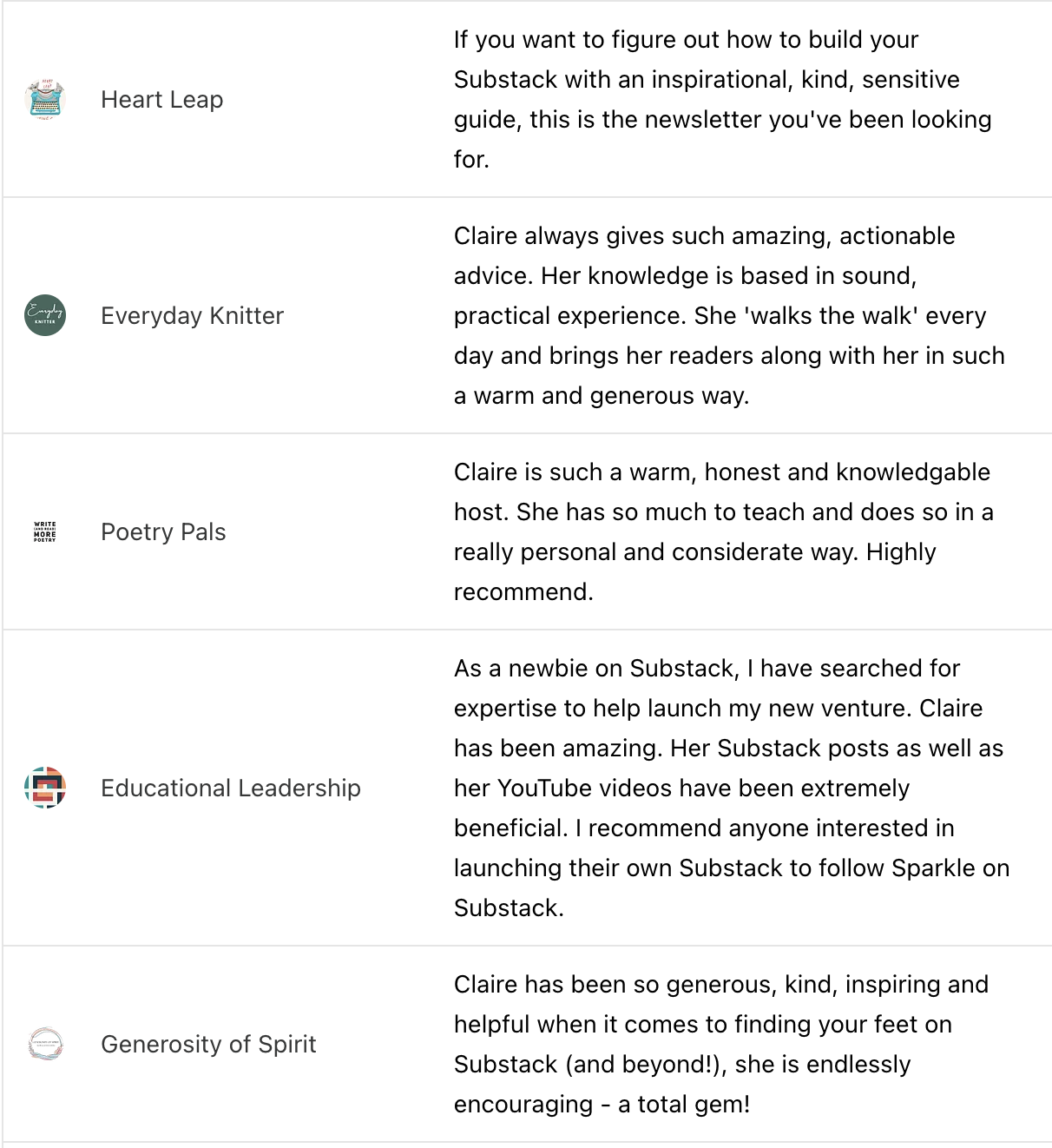Click the Generosity of Spirit circular logo
Screen dimensions: 1052x1148
pyautogui.click(x=45, y=1044)
